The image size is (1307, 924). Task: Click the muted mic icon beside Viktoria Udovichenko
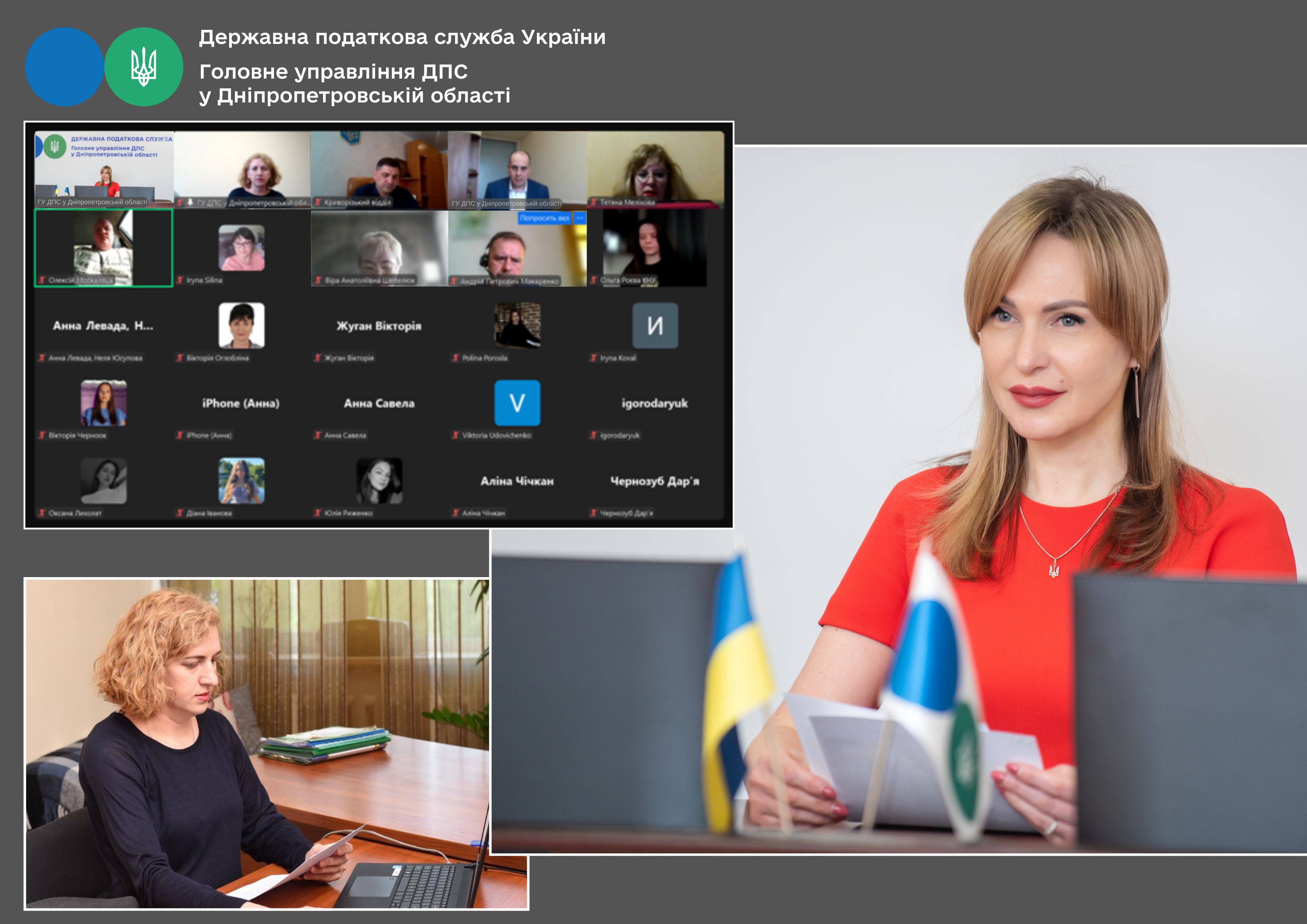(455, 435)
